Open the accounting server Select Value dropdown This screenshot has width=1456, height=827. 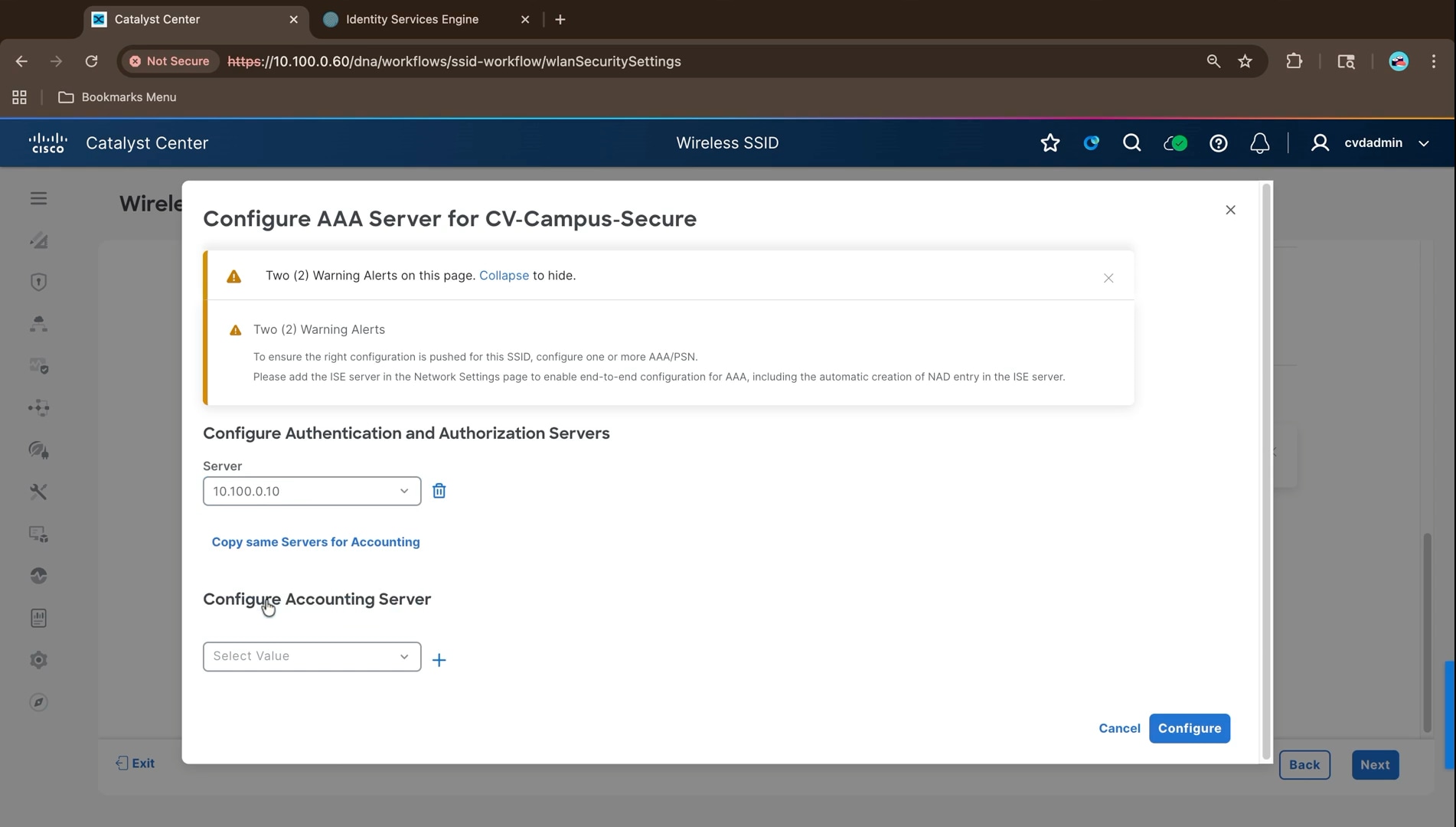pos(312,656)
